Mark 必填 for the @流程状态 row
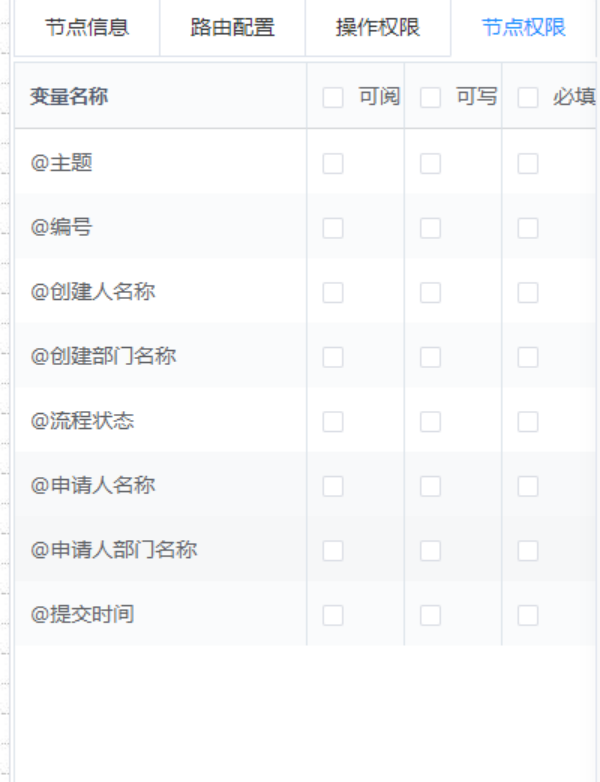 tap(528, 422)
